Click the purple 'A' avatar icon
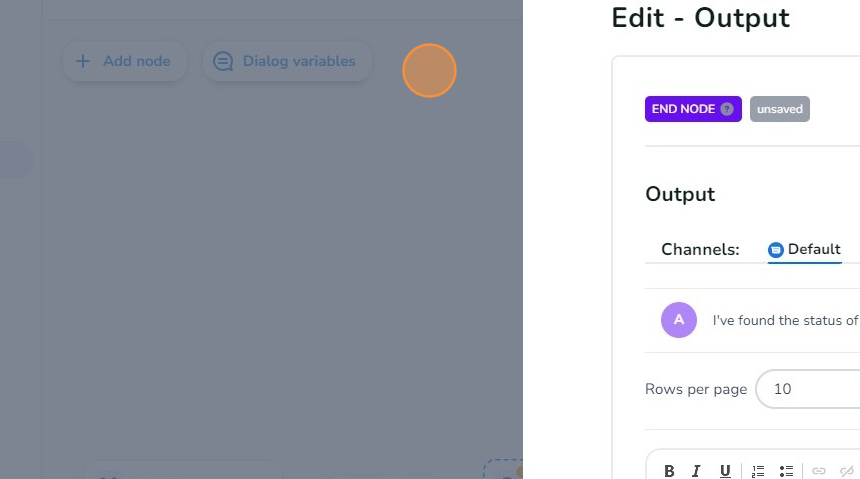This screenshot has width=860, height=479. click(x=679, y=320)
